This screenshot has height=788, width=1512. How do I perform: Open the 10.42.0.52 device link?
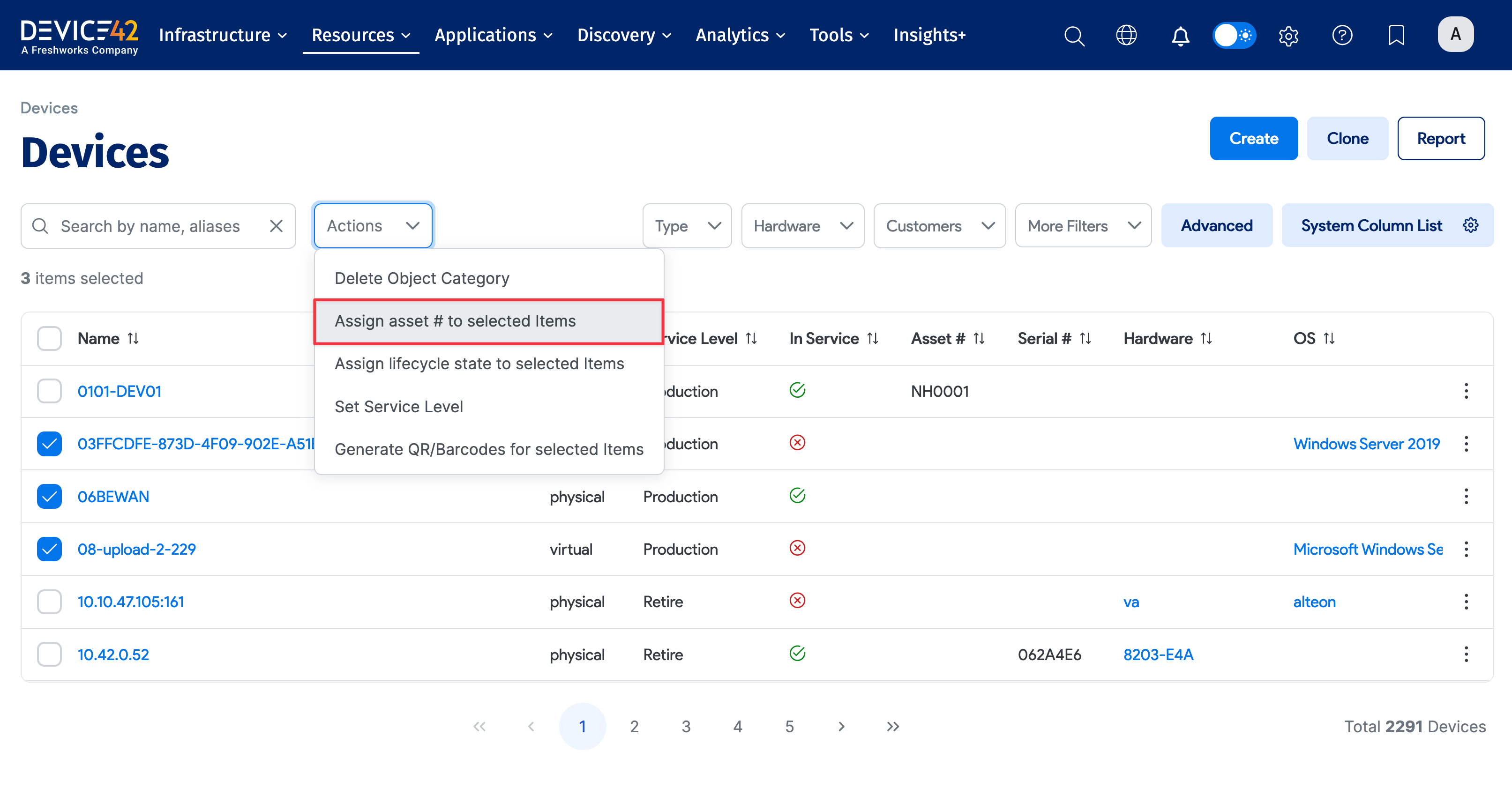tap(113, 654)
